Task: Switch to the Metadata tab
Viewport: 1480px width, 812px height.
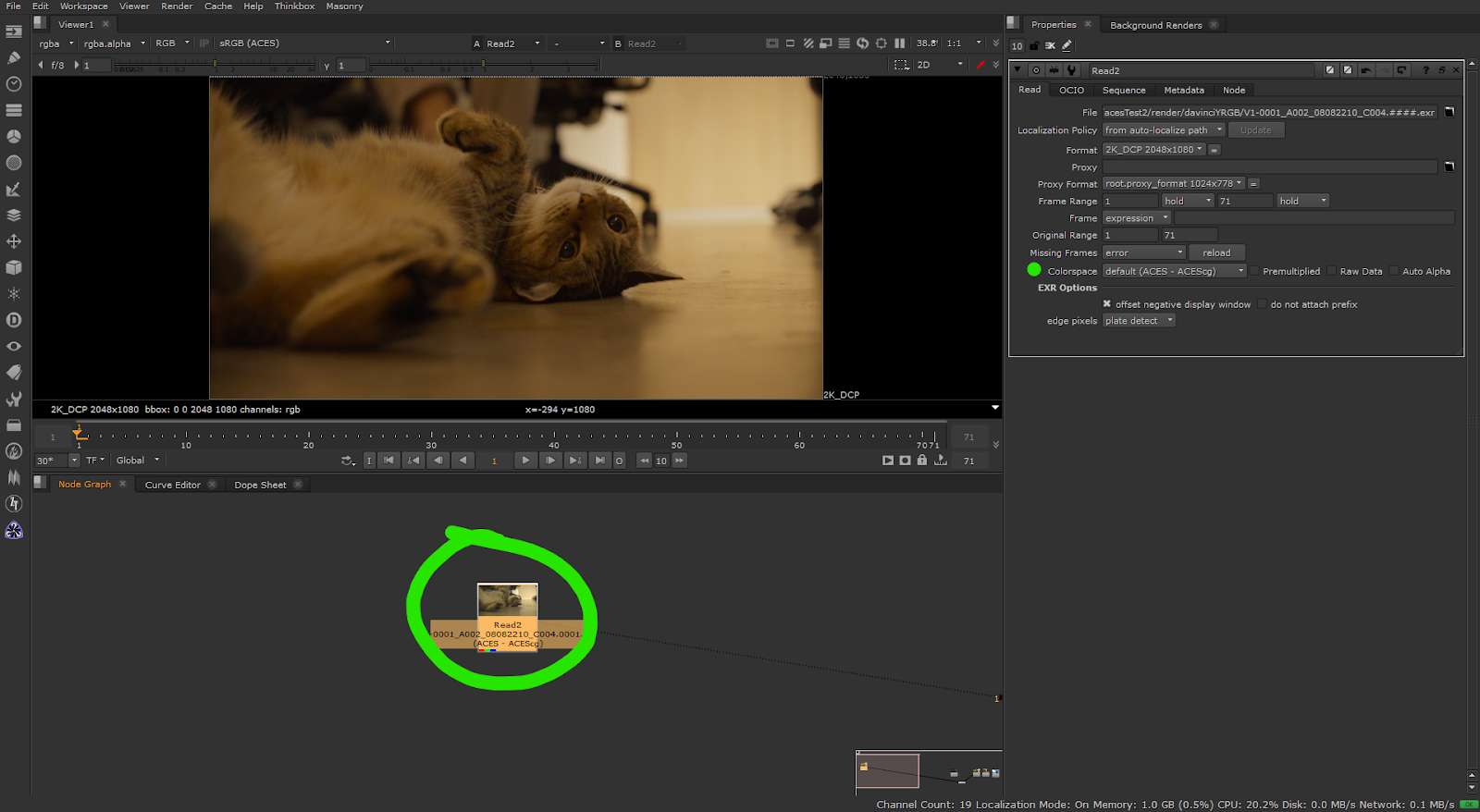Action: coord(1184,90)
